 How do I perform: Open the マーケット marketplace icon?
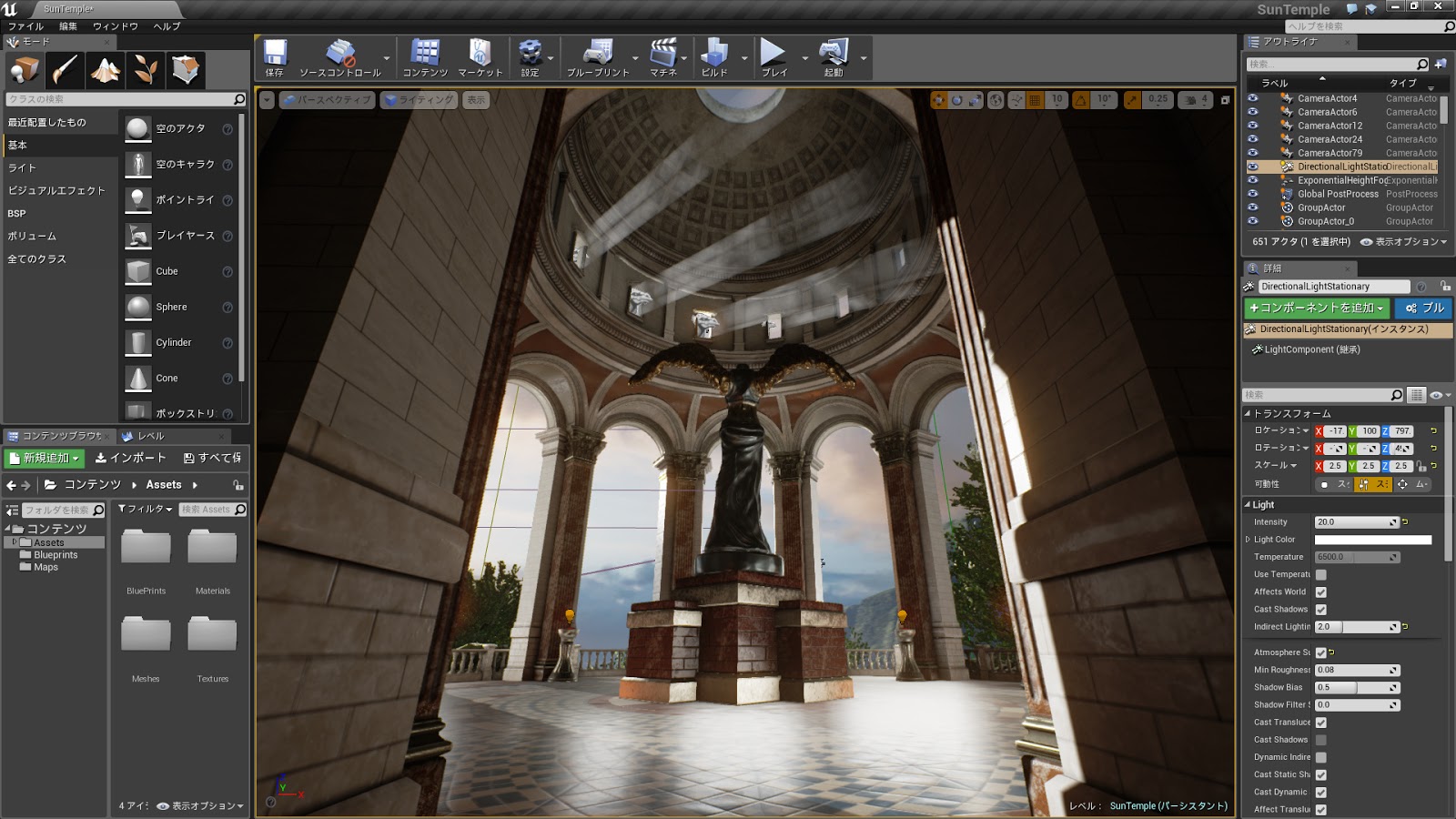coord(480,58)
